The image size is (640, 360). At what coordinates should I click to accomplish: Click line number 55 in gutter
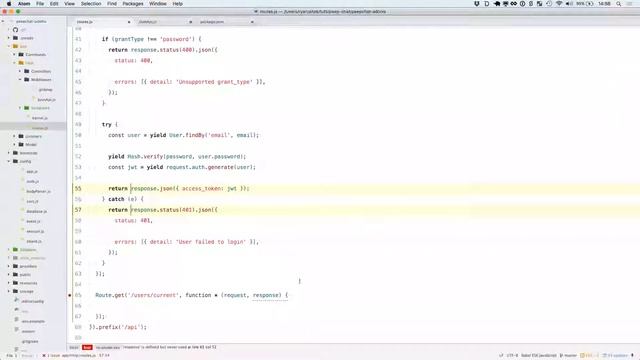(78, 189)
